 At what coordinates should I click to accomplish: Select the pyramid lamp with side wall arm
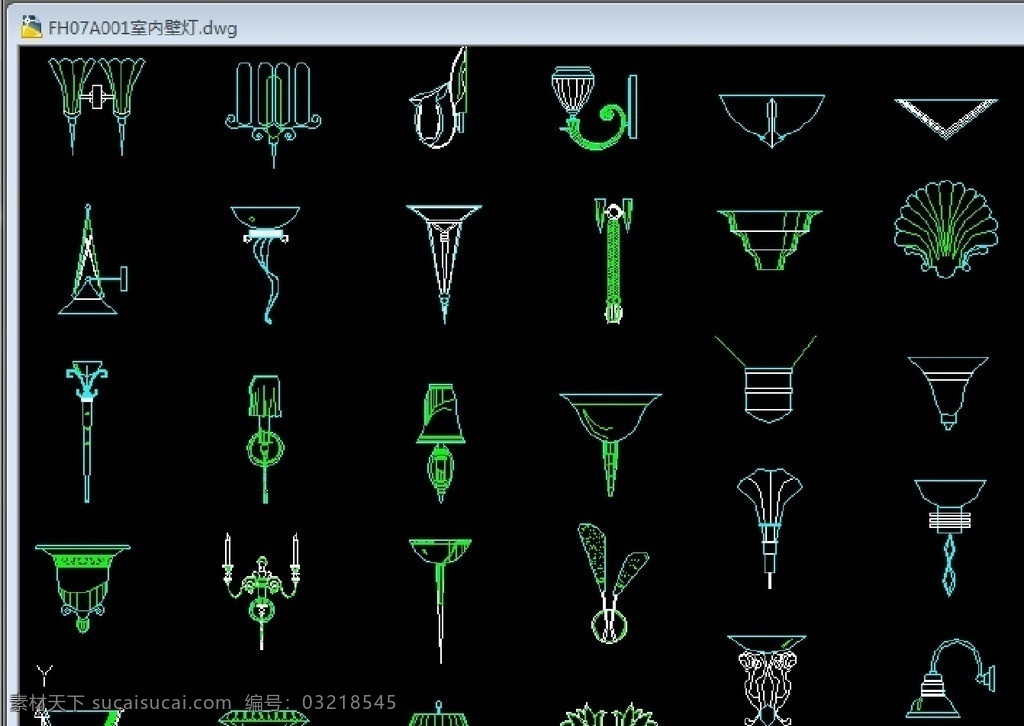(93, 259)
